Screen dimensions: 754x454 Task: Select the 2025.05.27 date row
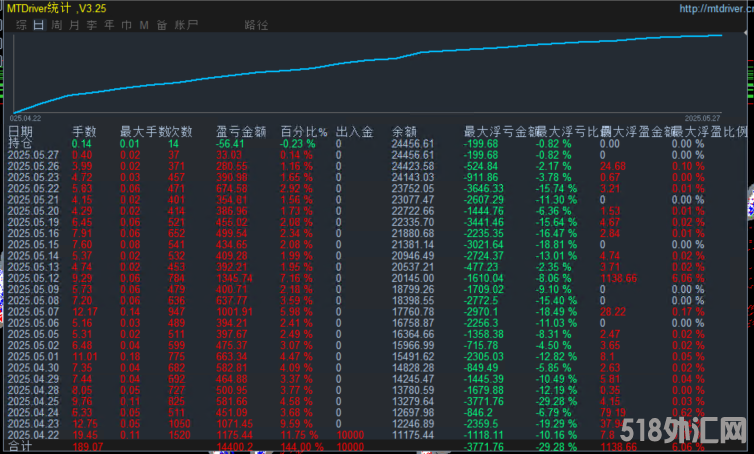click(33, 155)
